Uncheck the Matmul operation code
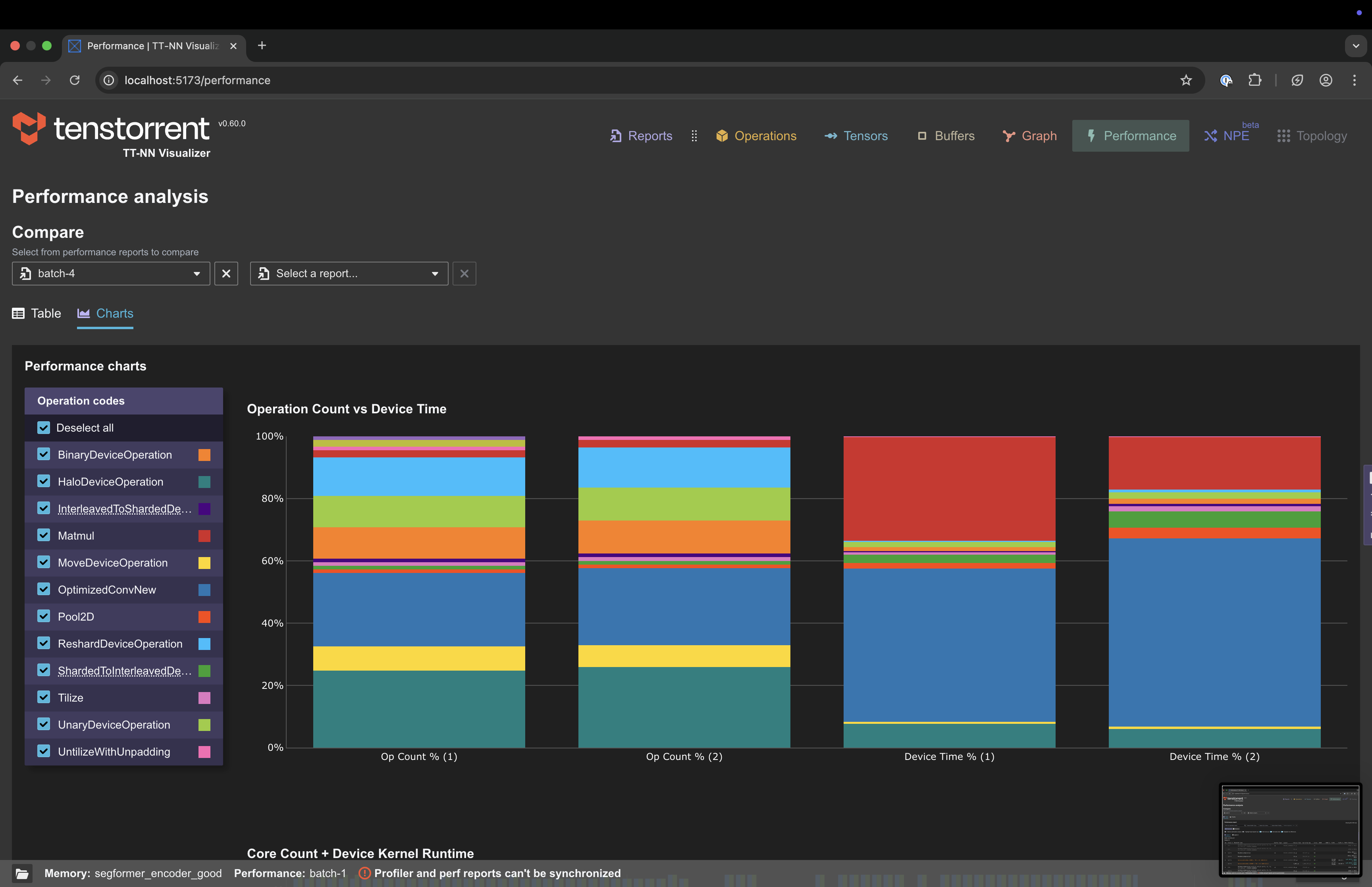1372x887 pixels. tap(43, 535)
